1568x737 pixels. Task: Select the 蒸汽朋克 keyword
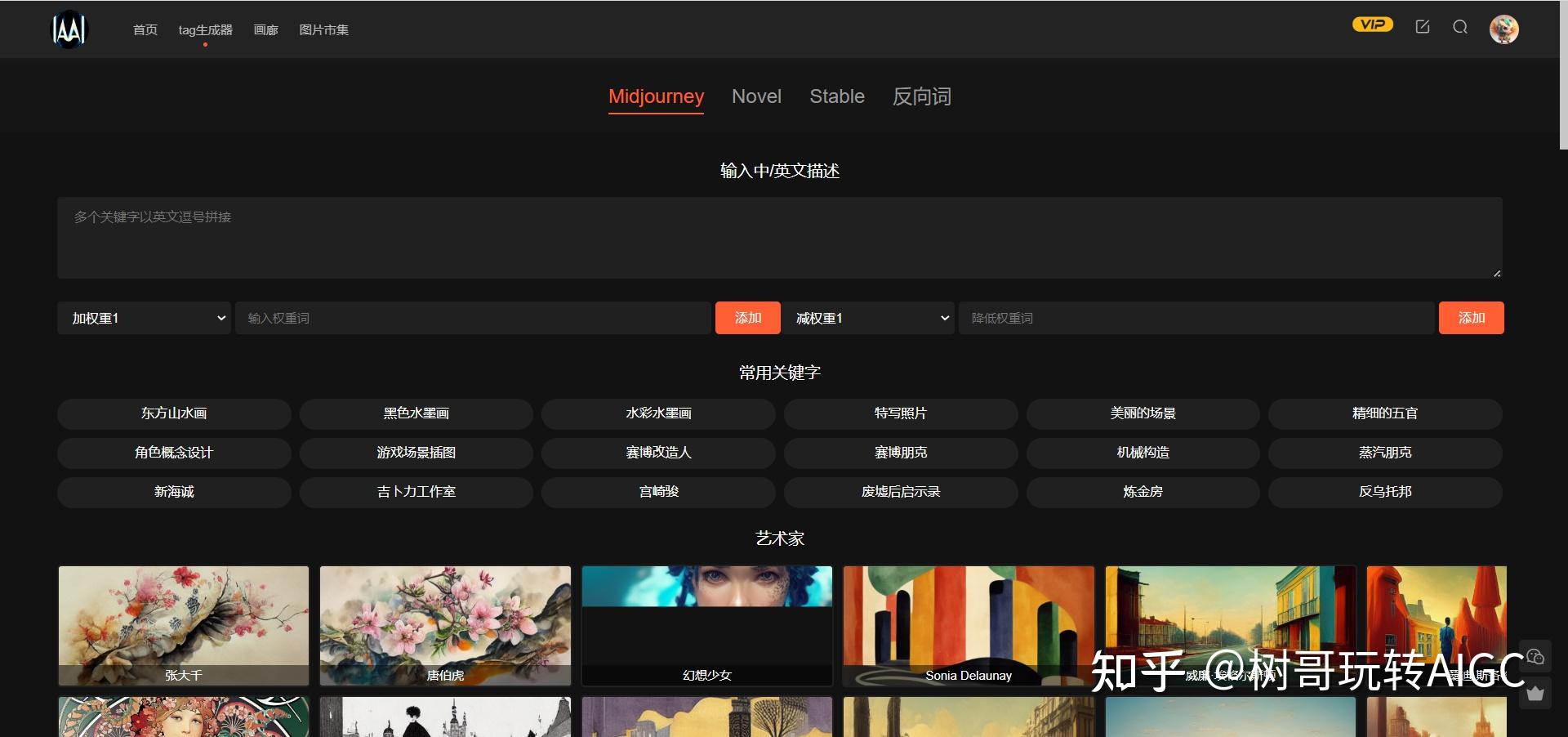tap(1385, 453)
